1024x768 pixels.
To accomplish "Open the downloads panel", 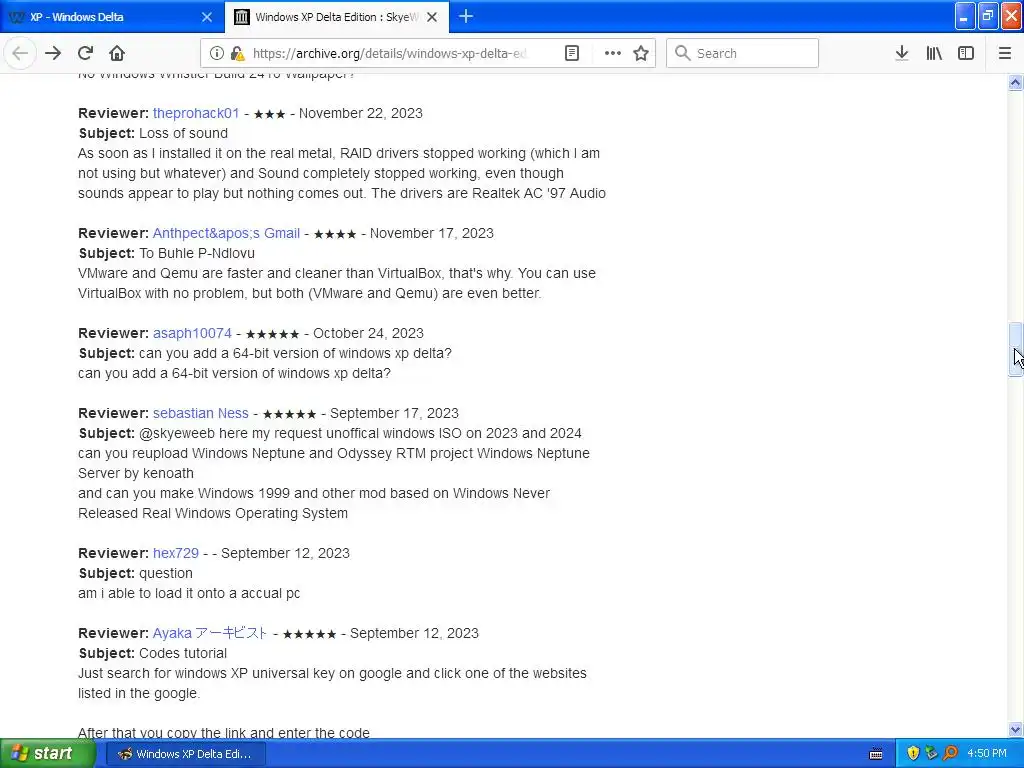I will (x=901, y=53).
